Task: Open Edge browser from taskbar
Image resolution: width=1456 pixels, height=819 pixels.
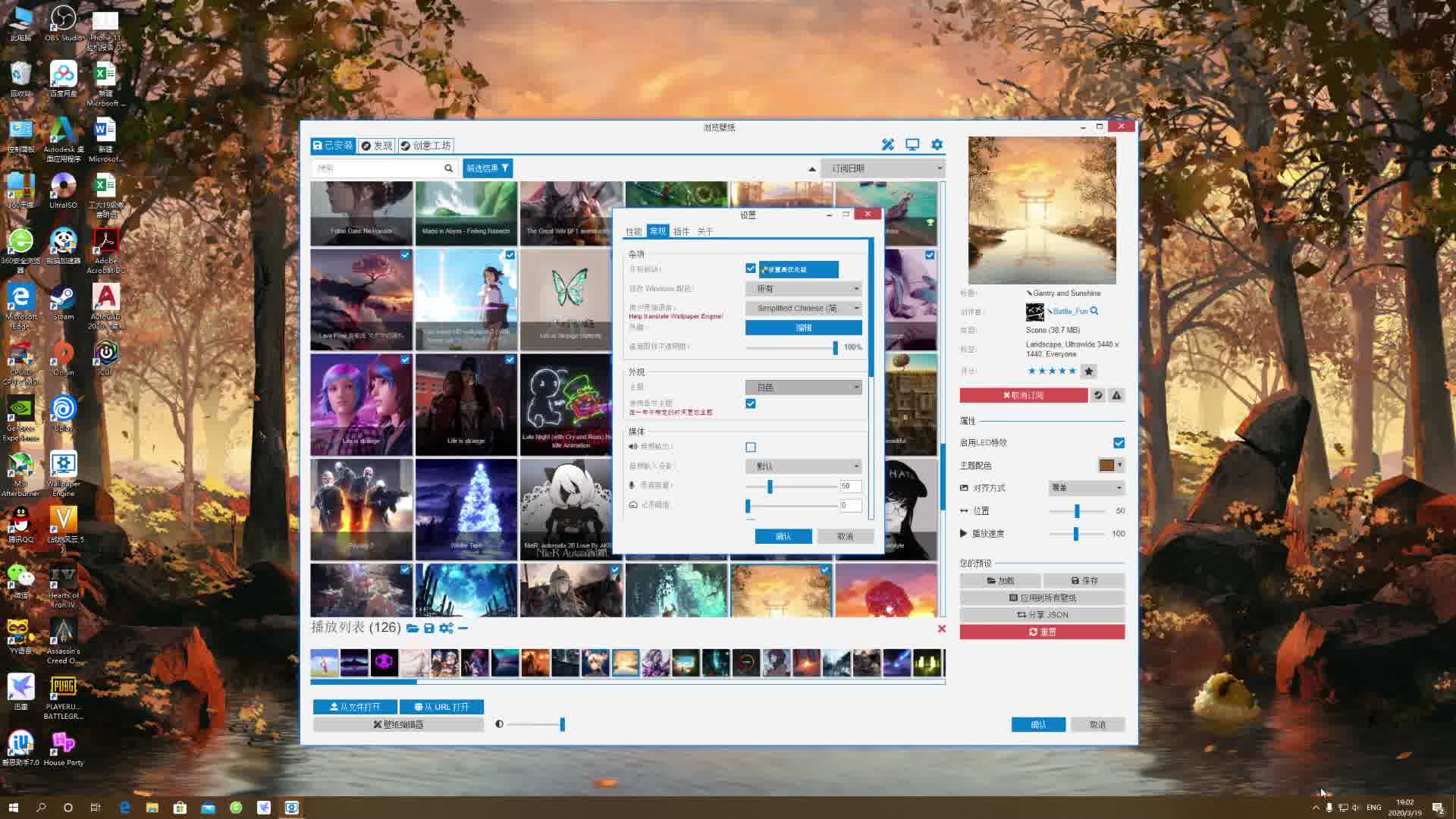Action: [124, 808]
